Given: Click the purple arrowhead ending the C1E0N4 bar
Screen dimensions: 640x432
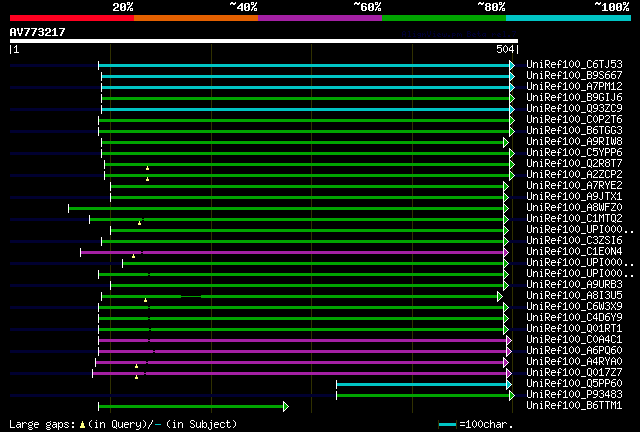Looking at the screenshot, I should 506,253.
